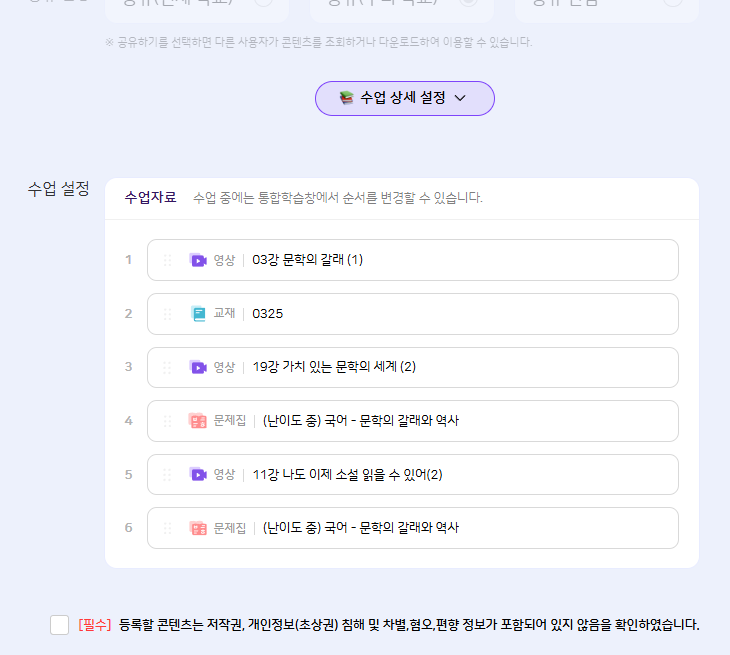Viewport: 730px width, 655px height.
Task: Select the 공유(우리 학교) radio option
Action: pyautogui.click(x=467, y=3)
